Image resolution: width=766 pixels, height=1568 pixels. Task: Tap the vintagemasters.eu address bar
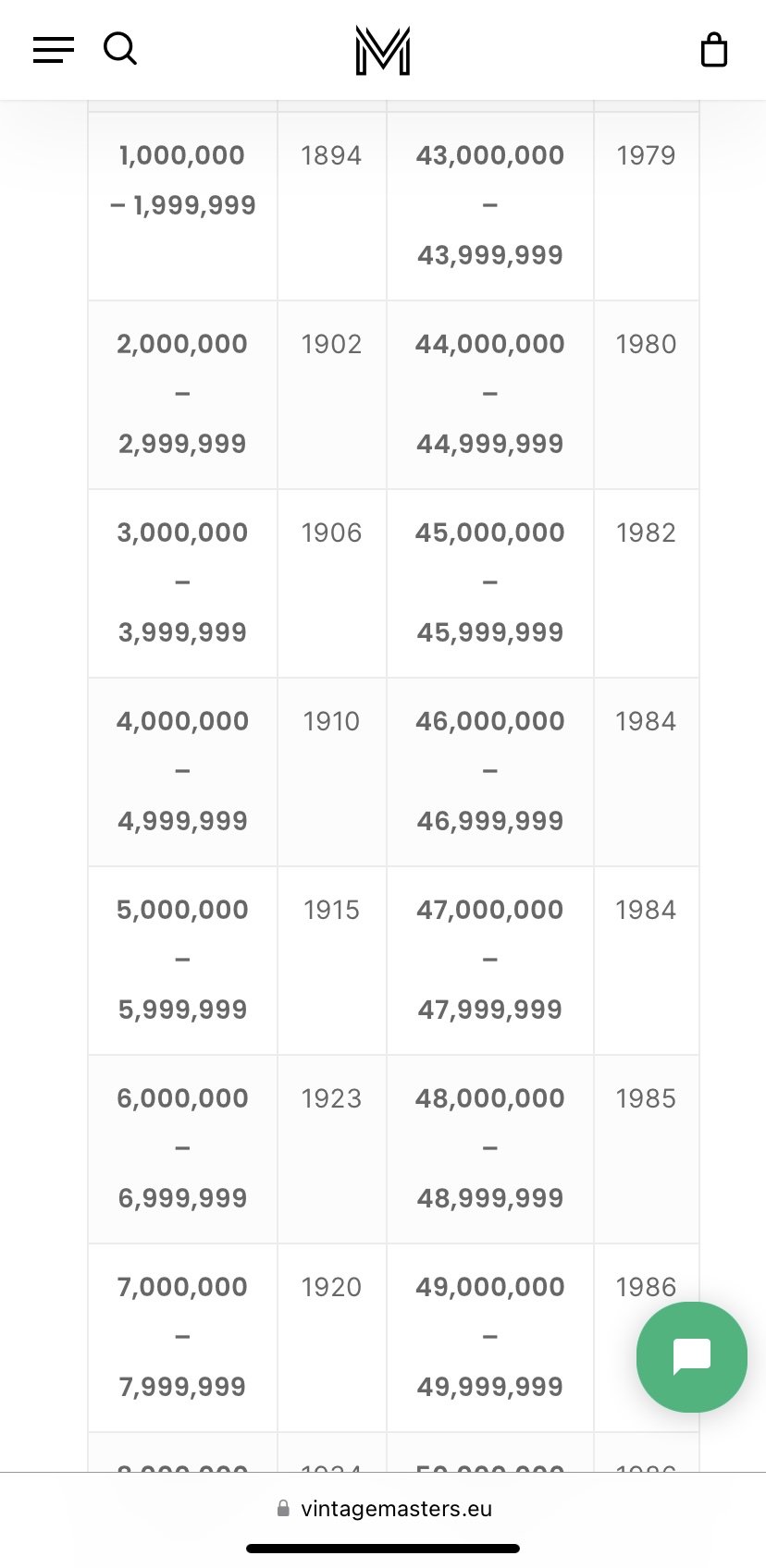pyautogui.click(x=384, y=1508)
